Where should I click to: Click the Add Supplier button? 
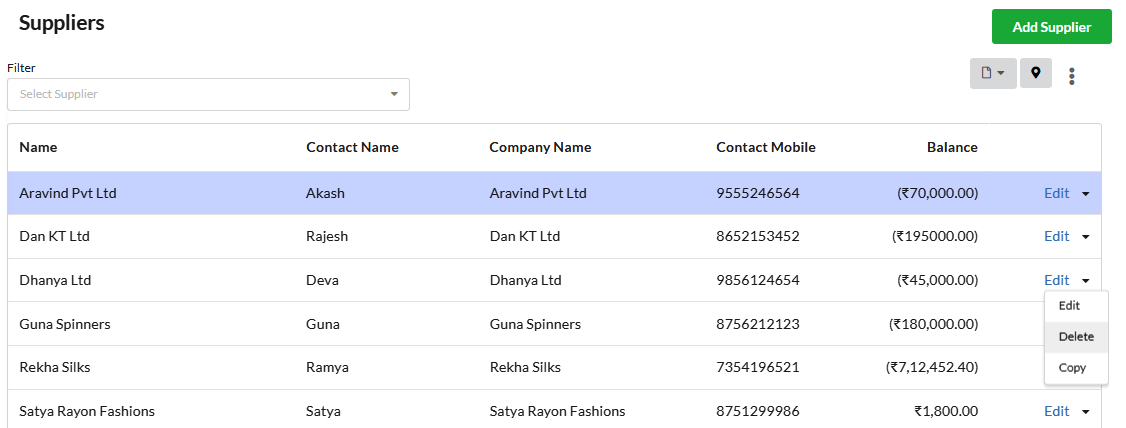[1051, 27]
